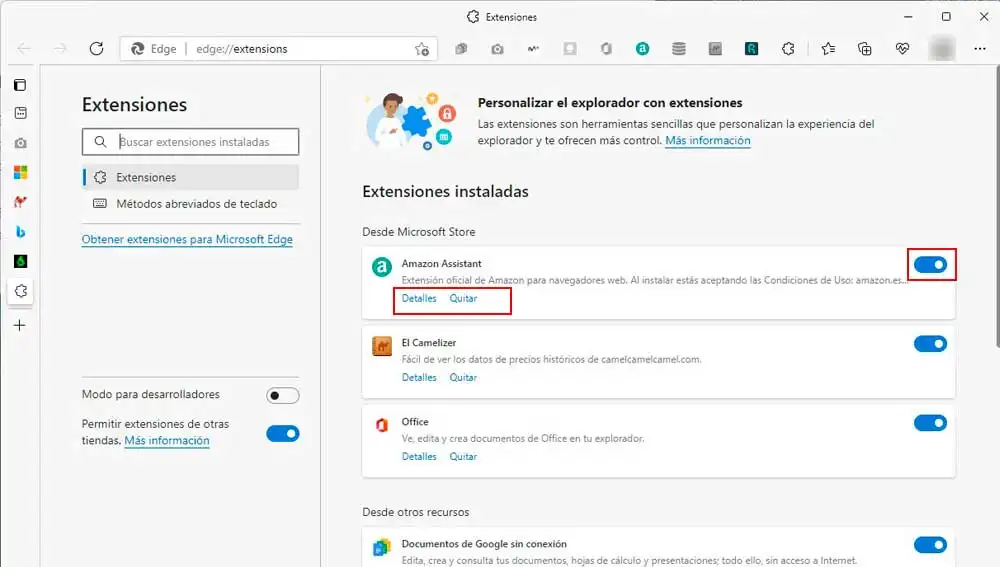
Task: Open Detalles for Office extension
Action: point(419,456)
